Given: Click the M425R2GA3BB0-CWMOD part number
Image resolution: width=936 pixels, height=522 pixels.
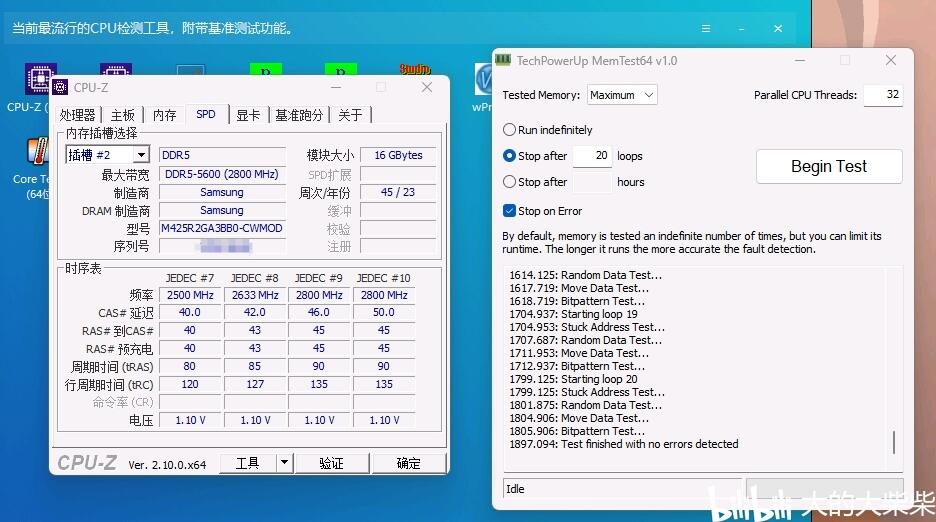Looking at the screenshot, I should tap(222, 228).
